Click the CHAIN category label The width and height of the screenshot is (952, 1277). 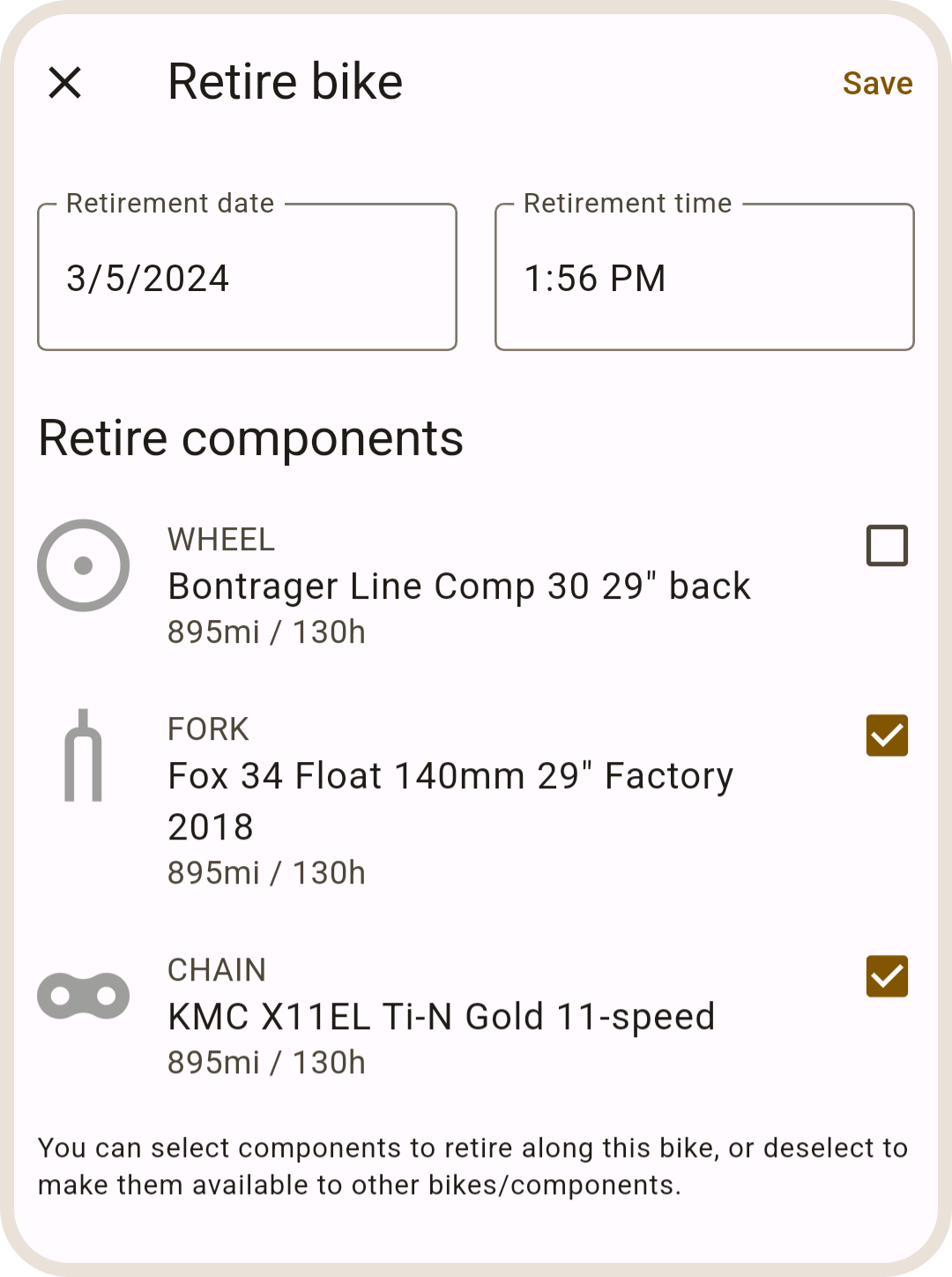point(217,970)
